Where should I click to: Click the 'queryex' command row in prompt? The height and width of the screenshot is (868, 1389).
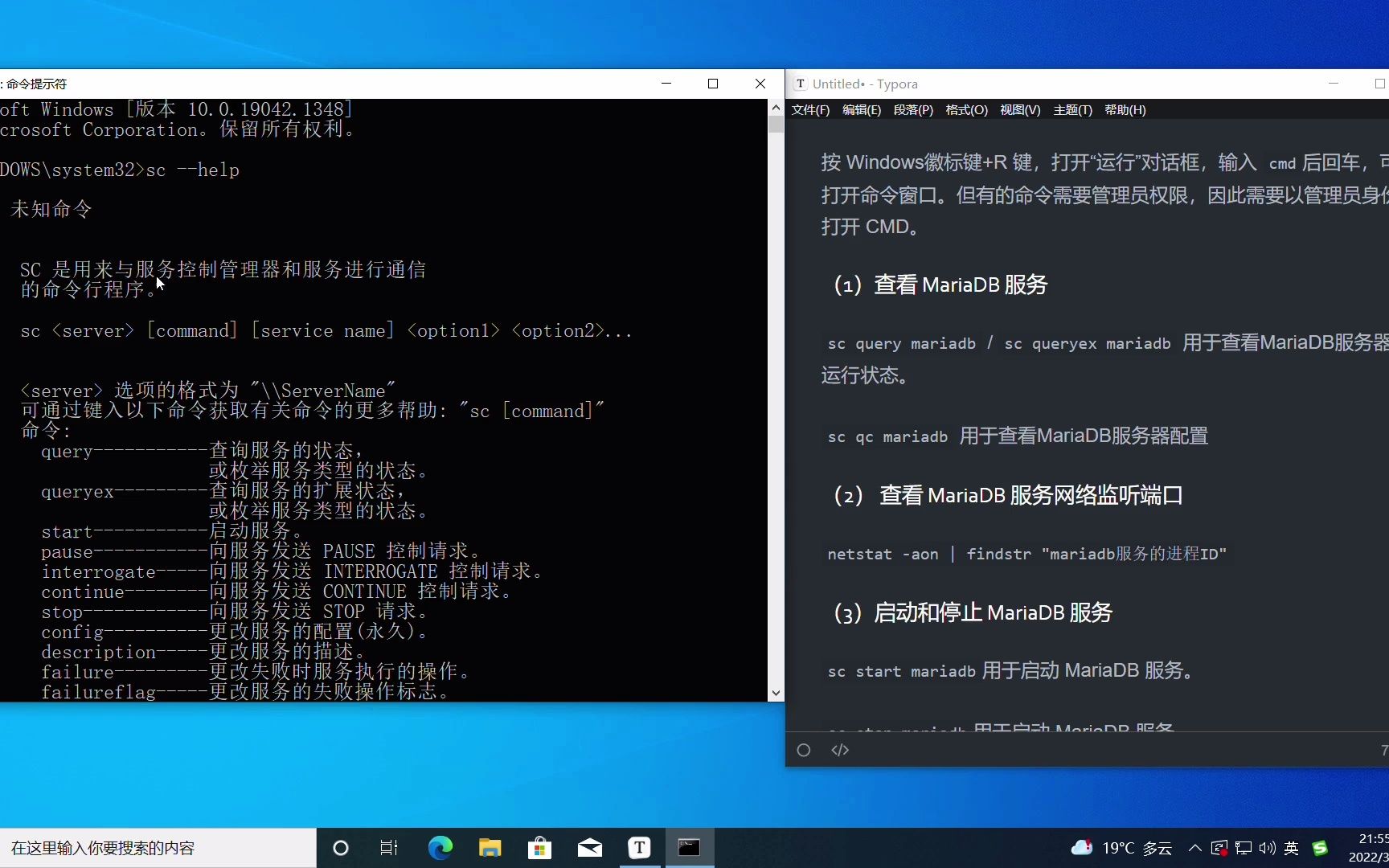223,491
